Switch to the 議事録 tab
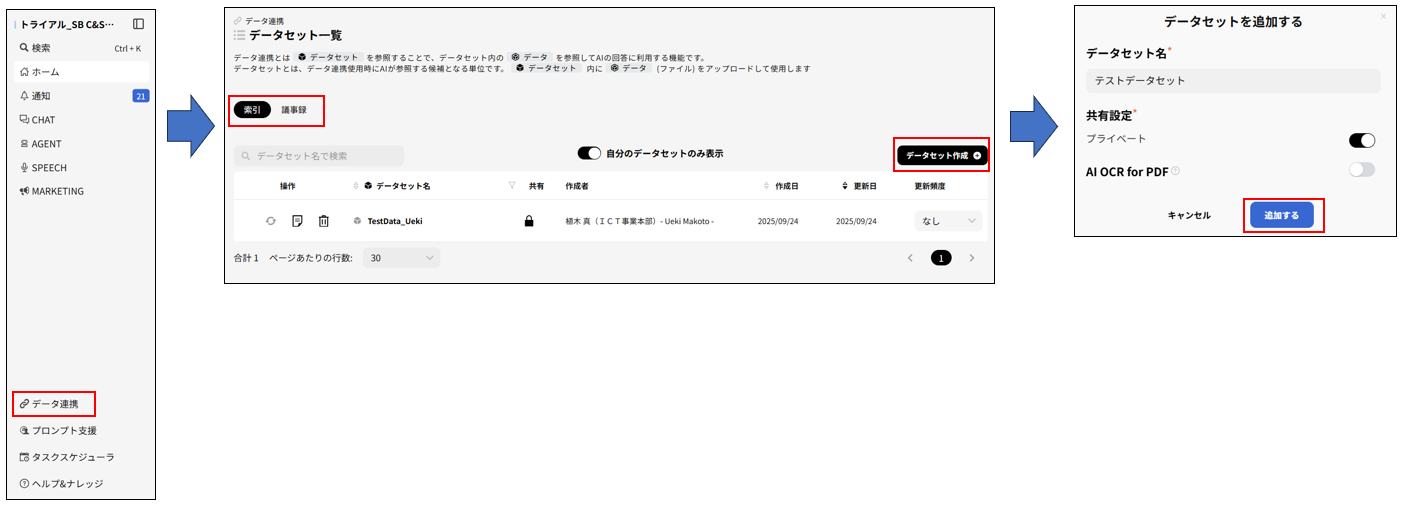The image size is (1407, 512). click(x=294, y=110)
